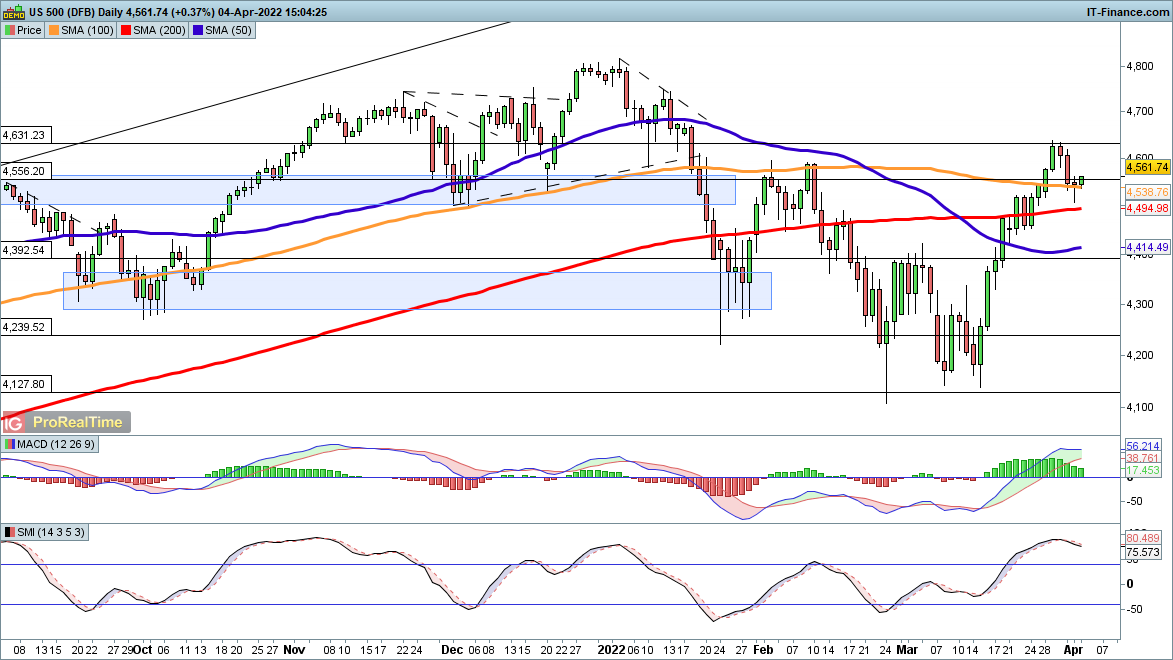Click the Oct label on time axis
Viewport: 1173px width, 660px height.
click(x=143, y=650)
